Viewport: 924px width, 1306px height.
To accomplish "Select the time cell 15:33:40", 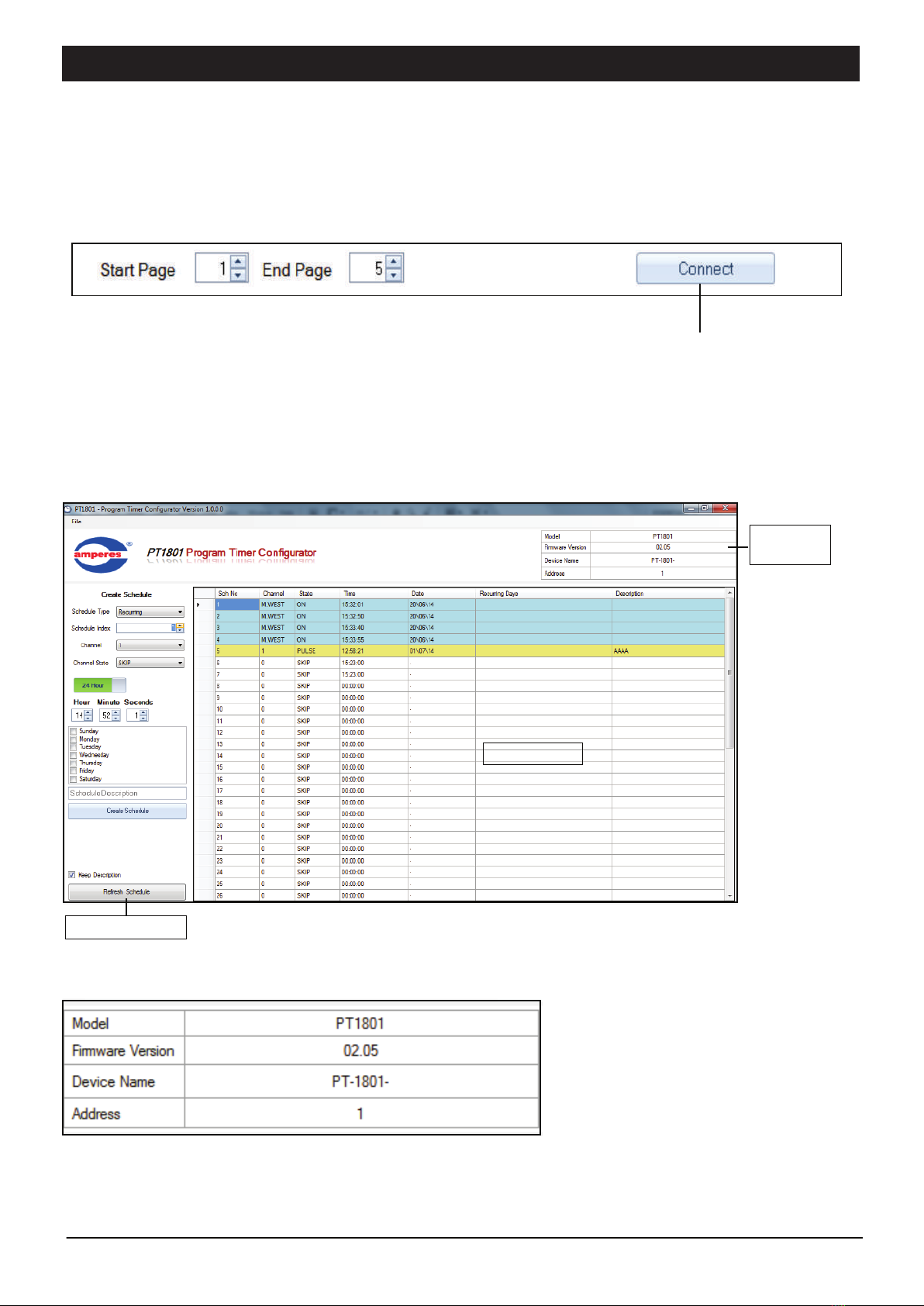I will tap(374, 628).
